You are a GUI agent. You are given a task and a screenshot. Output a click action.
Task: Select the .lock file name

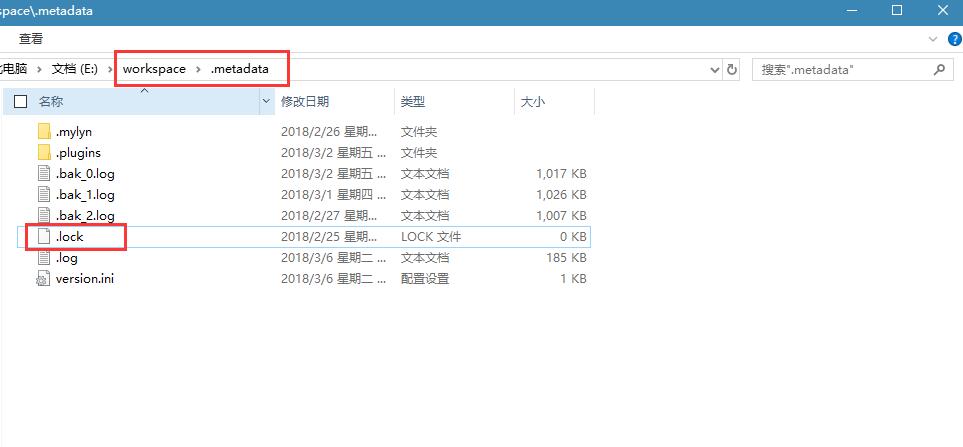(69, 236)
